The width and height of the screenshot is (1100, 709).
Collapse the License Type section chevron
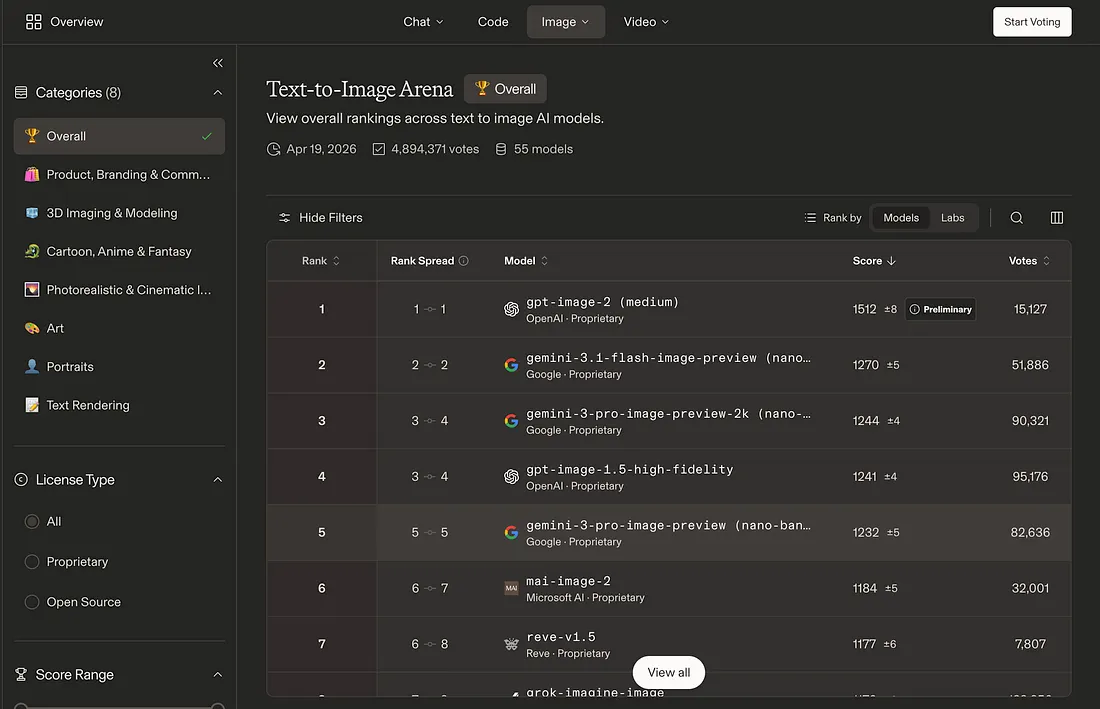(217, 480)
